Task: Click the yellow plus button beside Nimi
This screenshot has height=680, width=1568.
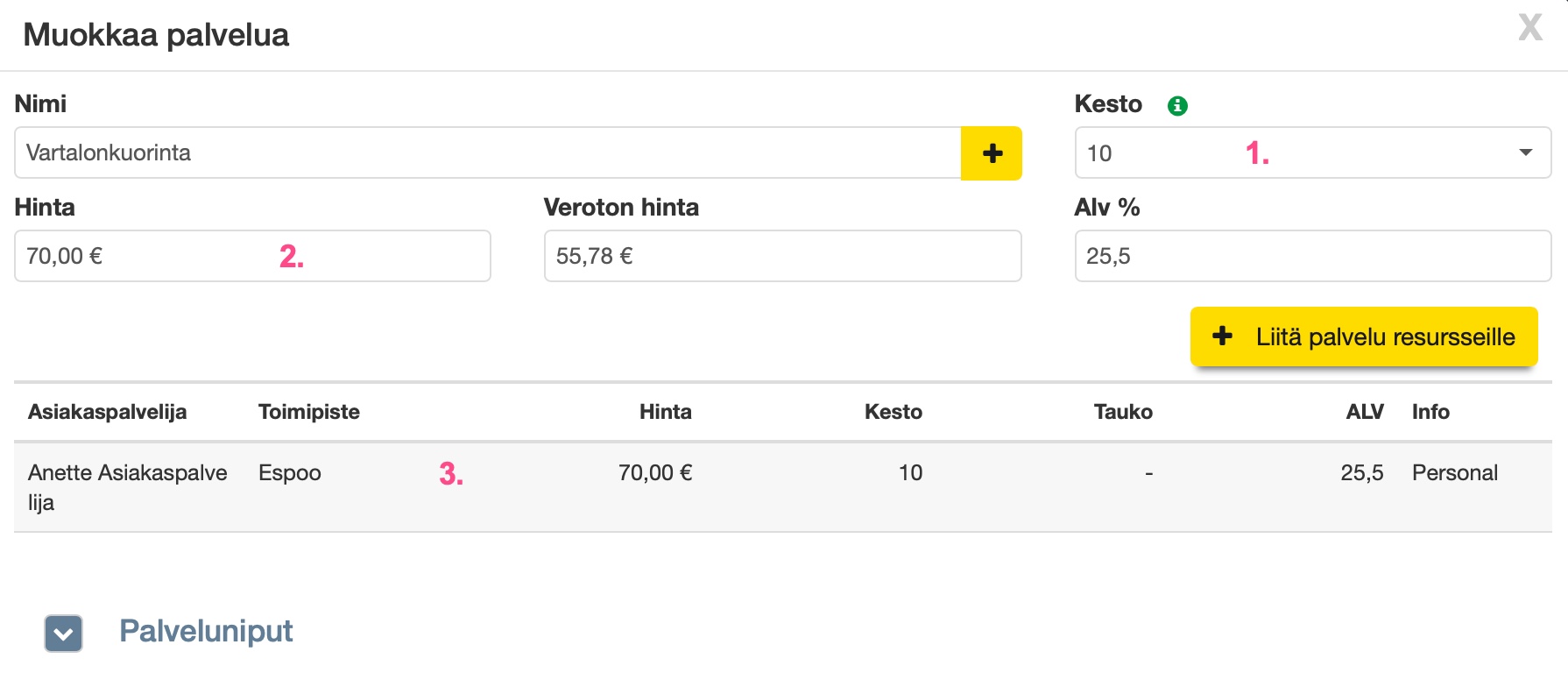Action: click(x=992, y=153)
